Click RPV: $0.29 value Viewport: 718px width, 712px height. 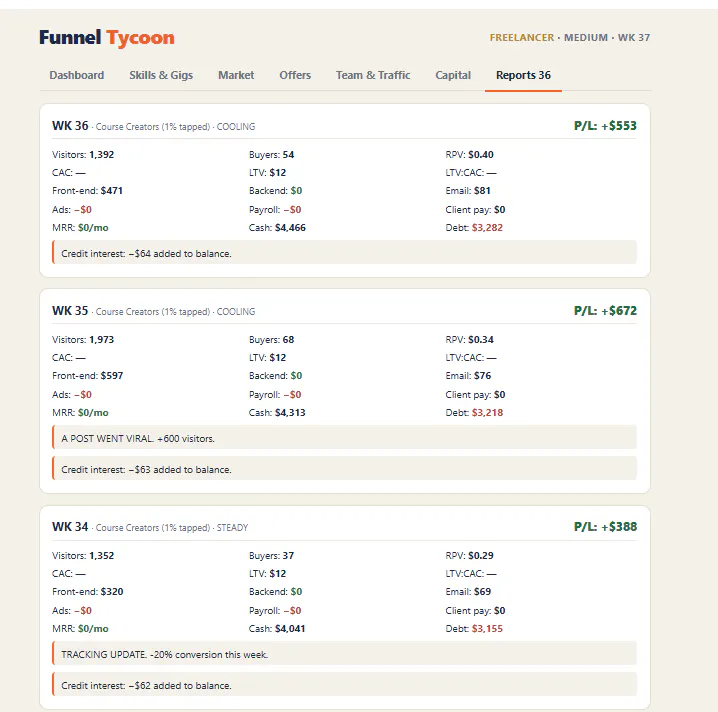click(469, 556)
